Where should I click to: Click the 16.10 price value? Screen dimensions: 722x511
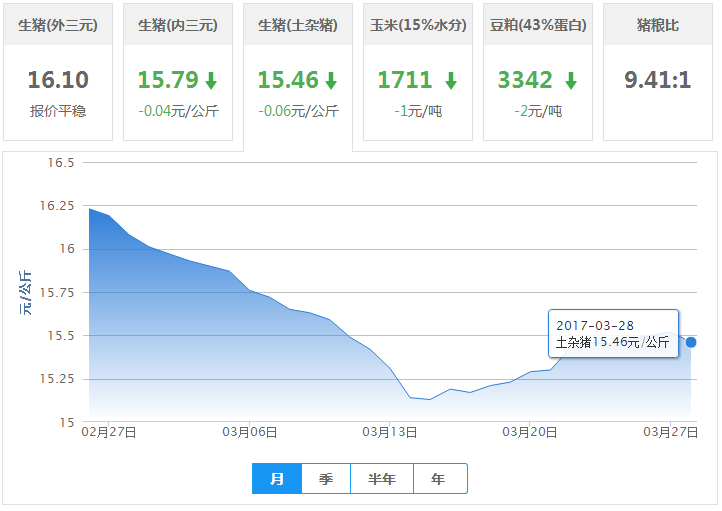tap(58, 80)
